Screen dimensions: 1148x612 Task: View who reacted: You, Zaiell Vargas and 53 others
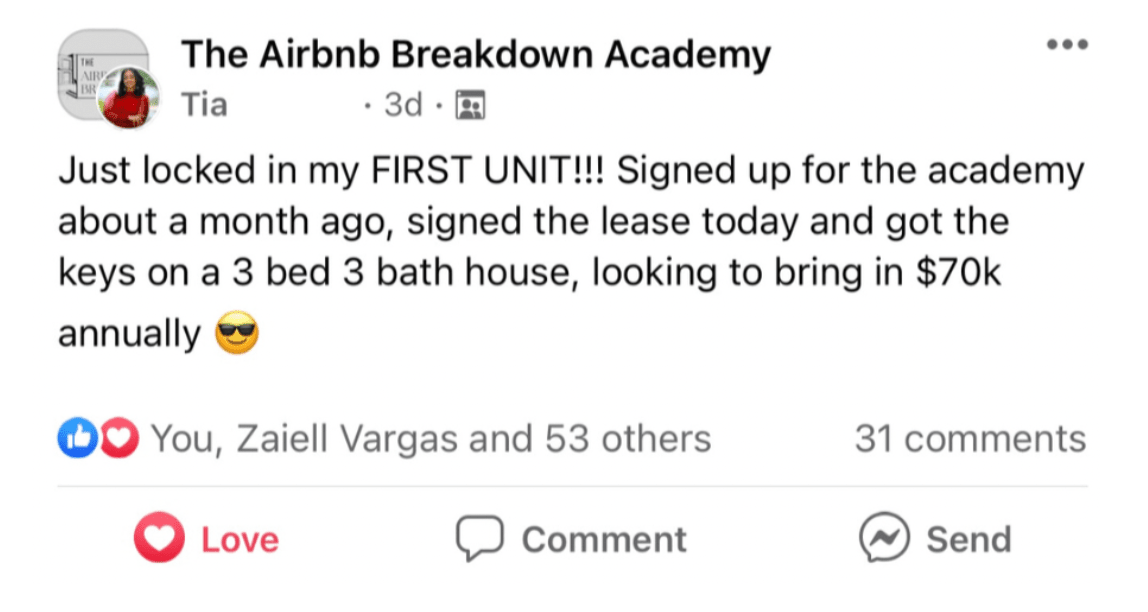coord(430,438)
